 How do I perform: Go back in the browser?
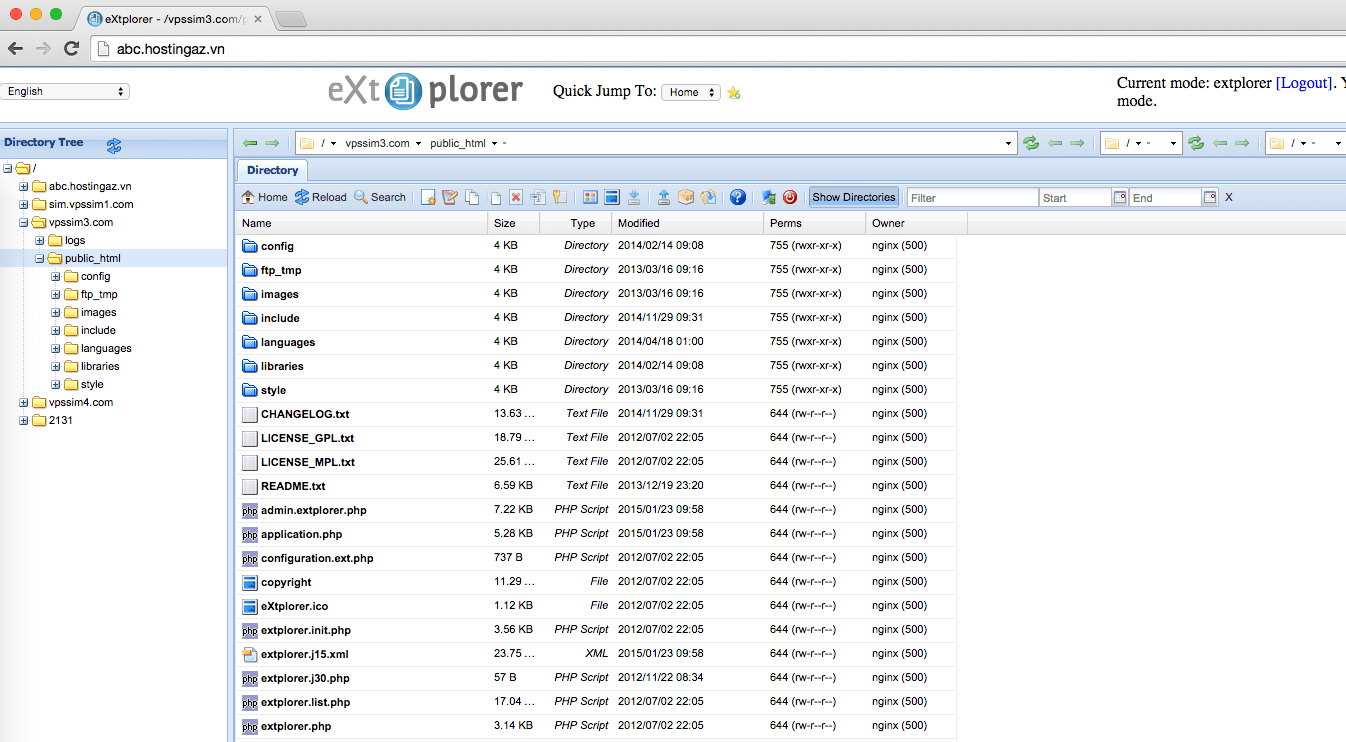(15, 49)
